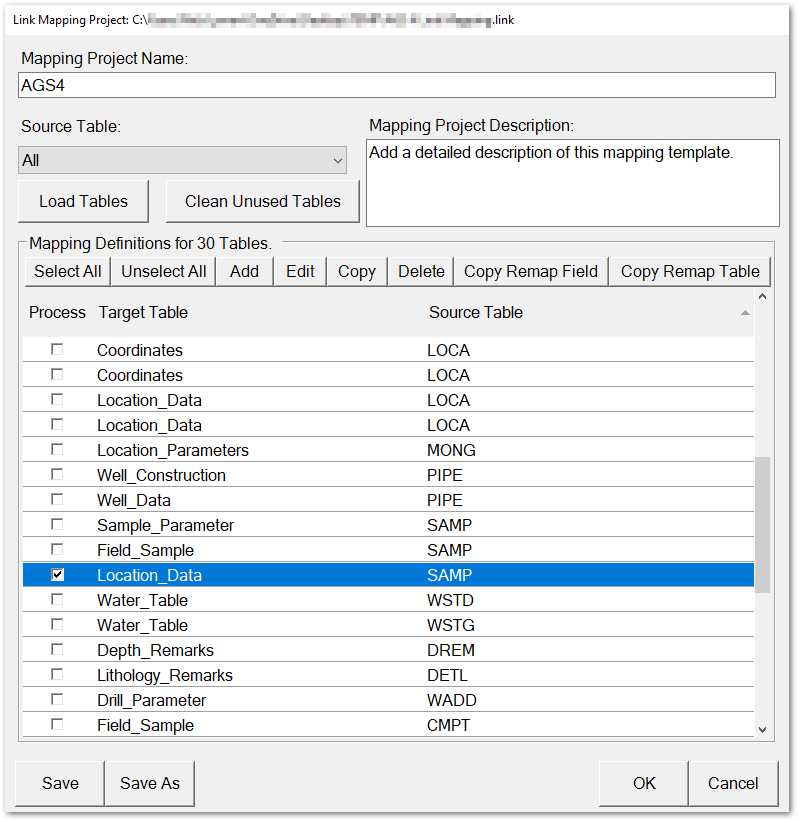The width and height of the screenshot is (798, 821).
Task: Select the Drill_Parameter row
Action: pyautogui.click(x=388, y=701)
